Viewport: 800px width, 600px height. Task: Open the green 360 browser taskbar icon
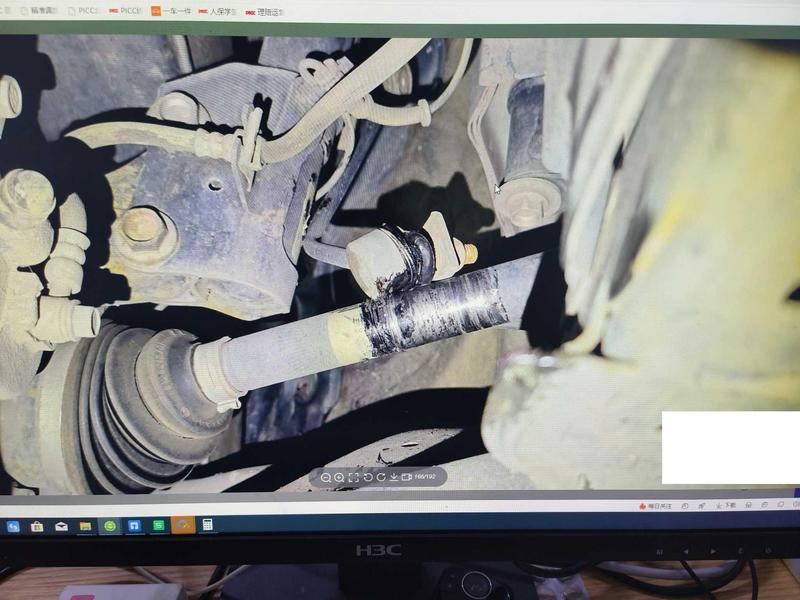tap(109, 526)
